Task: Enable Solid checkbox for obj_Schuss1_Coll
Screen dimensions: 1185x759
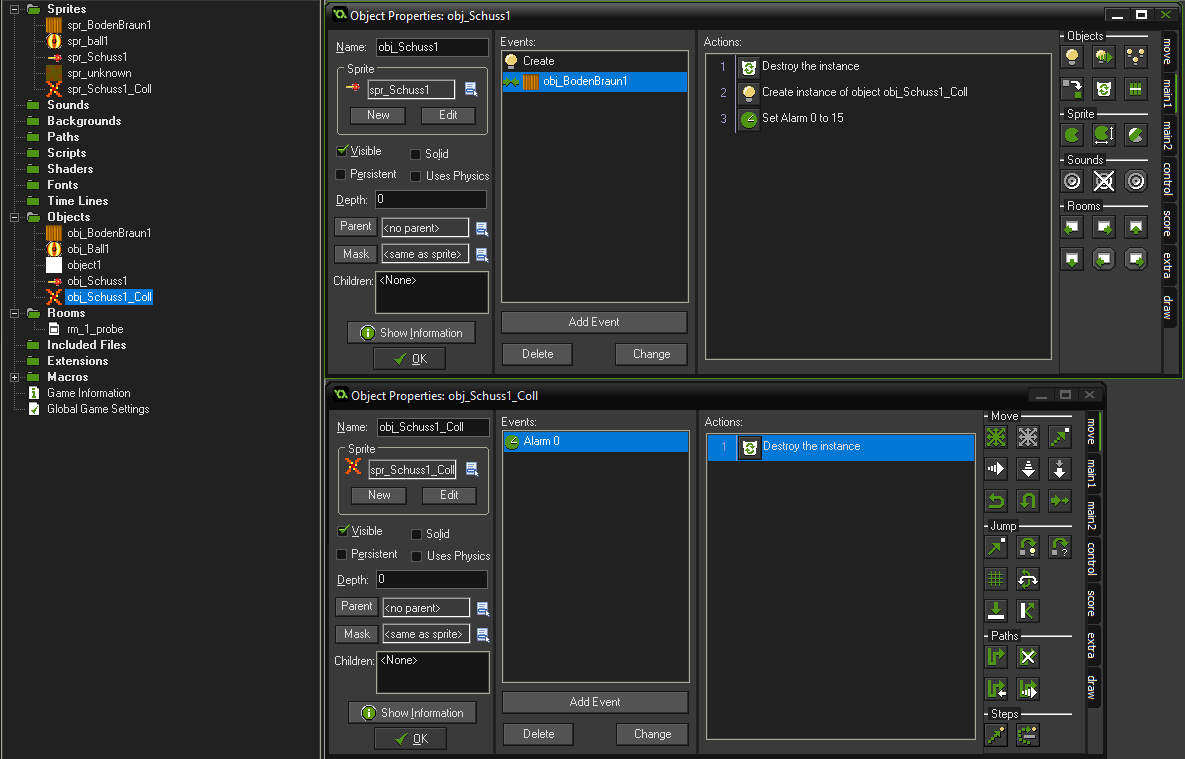Action: click(x=417, y=534)
